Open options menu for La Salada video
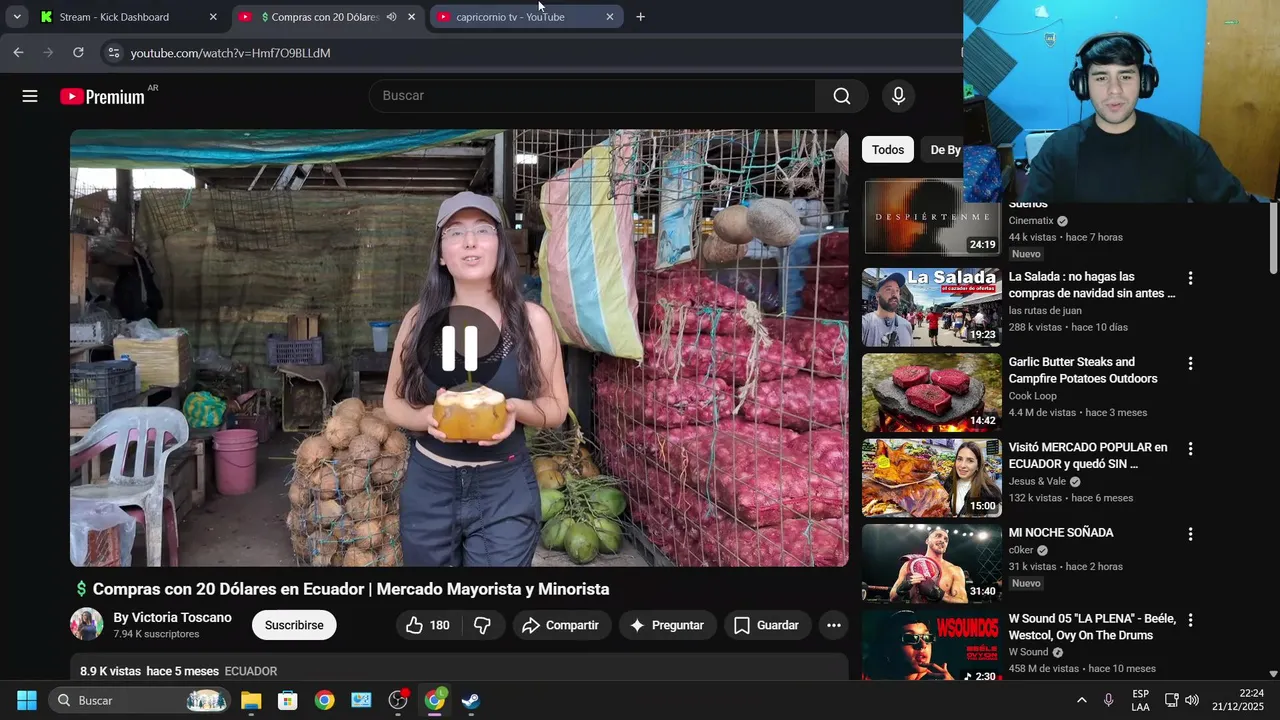Screen dimensions: 1280x720 1190,278
